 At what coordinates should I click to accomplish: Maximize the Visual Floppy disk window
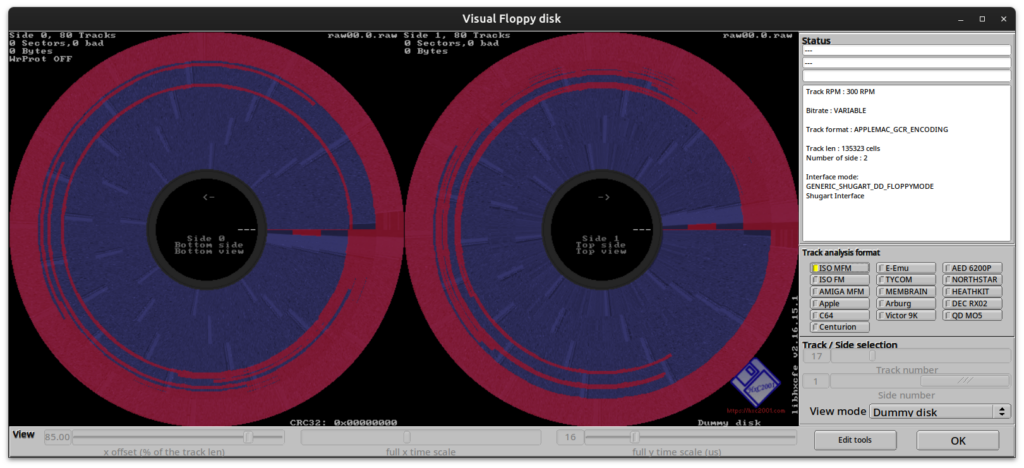[982, 19]
